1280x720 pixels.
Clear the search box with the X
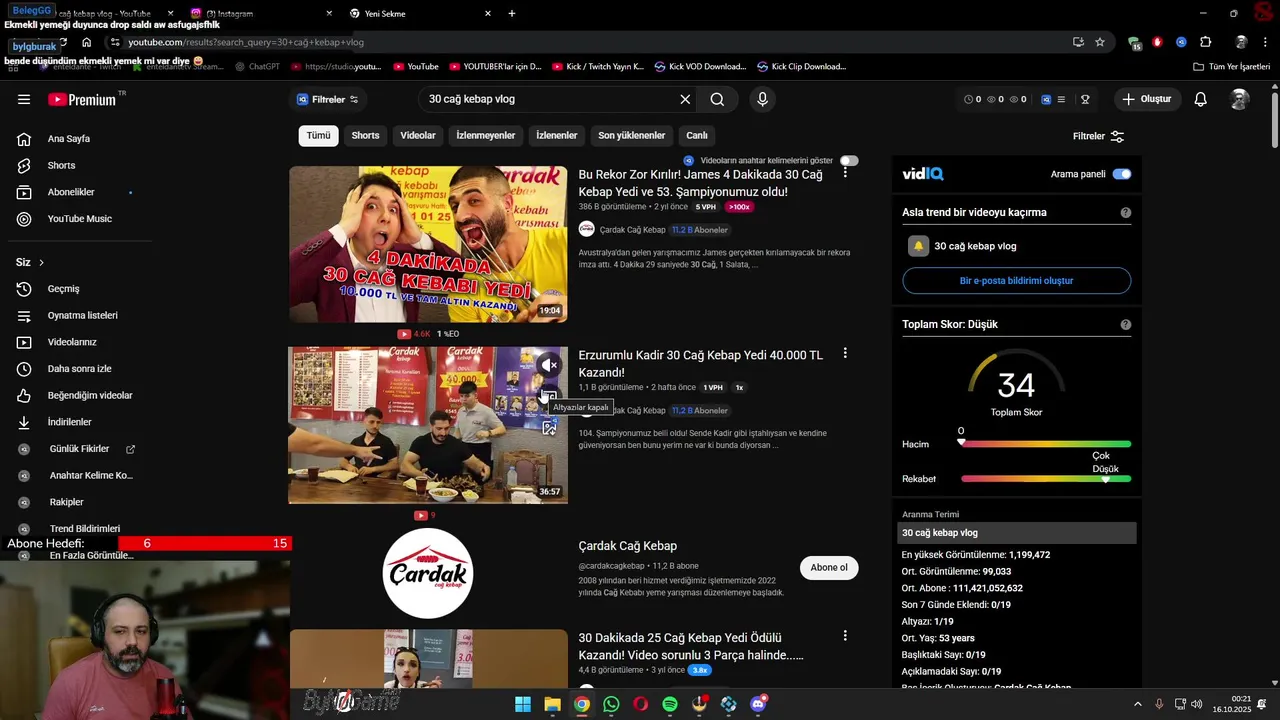(685, 99)
